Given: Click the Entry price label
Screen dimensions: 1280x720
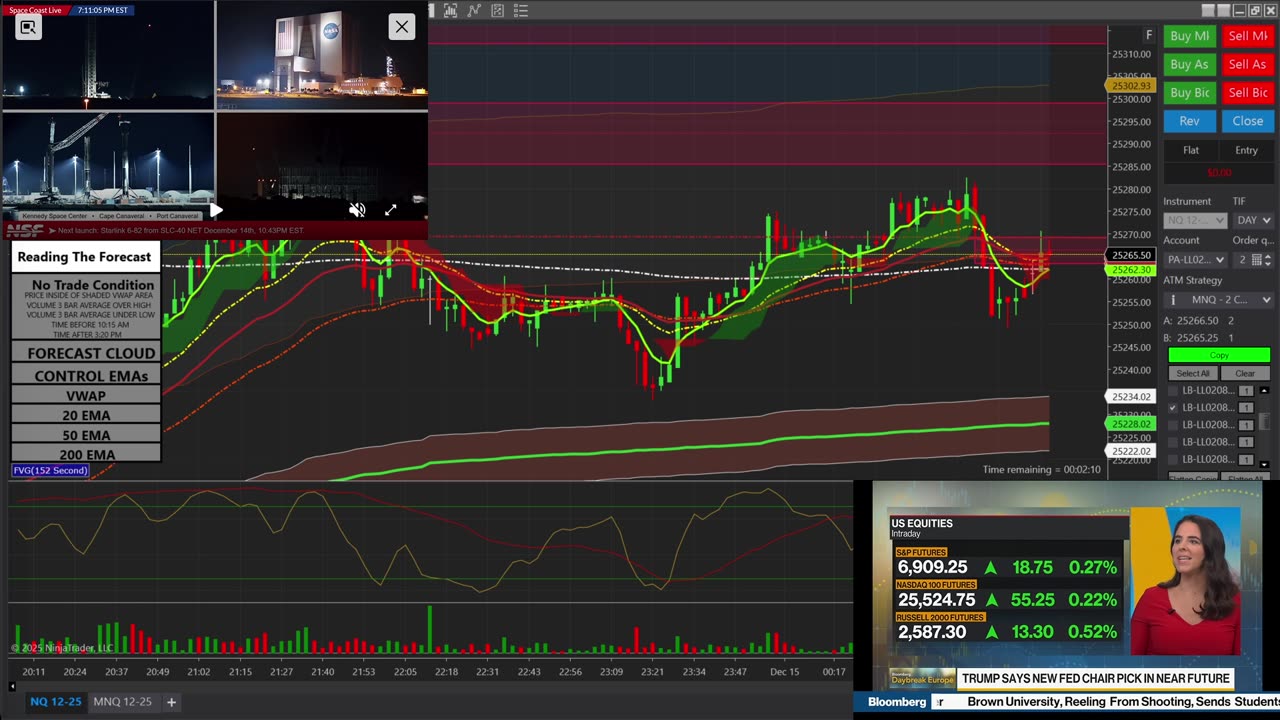Looking at the screenshot, I should [1246, 150].
